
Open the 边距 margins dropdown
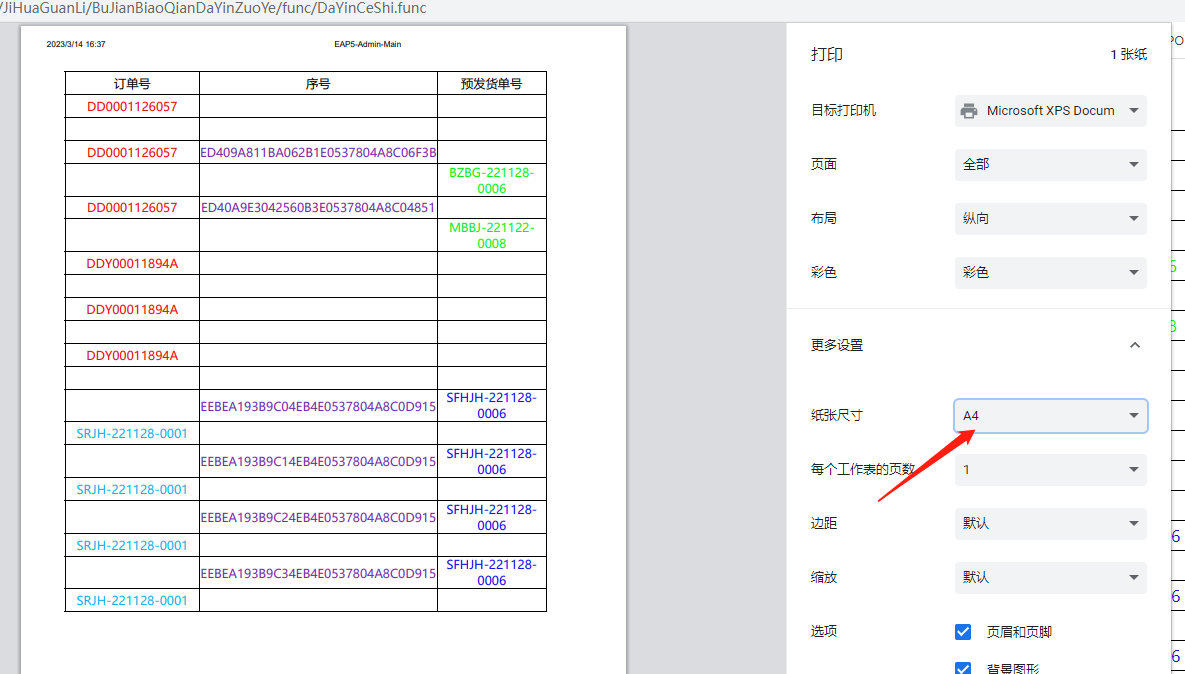(x=1050, y=523)
